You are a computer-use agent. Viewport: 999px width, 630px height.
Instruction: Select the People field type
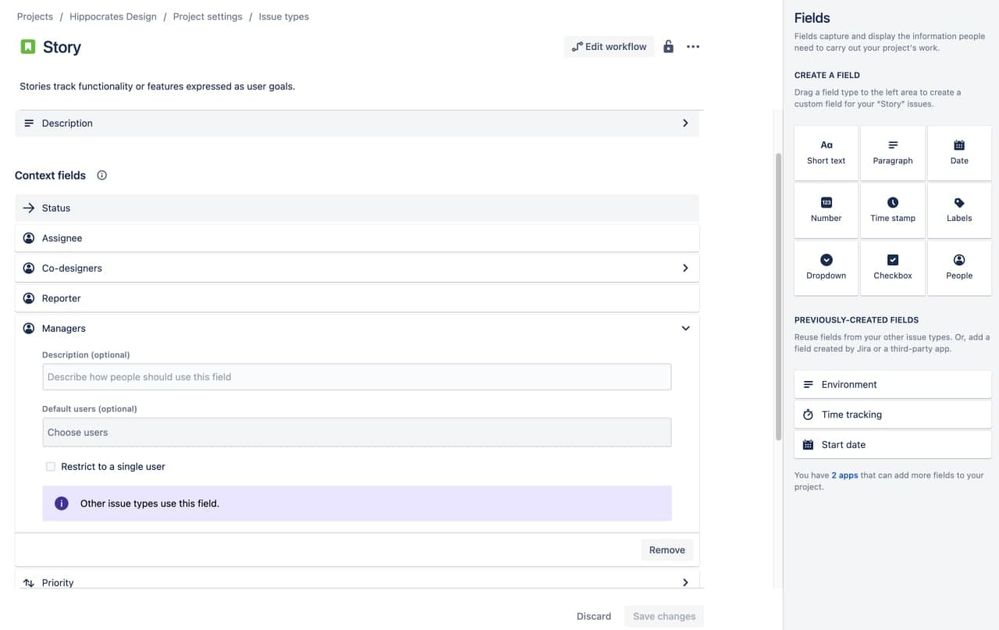tap(959, 267)
